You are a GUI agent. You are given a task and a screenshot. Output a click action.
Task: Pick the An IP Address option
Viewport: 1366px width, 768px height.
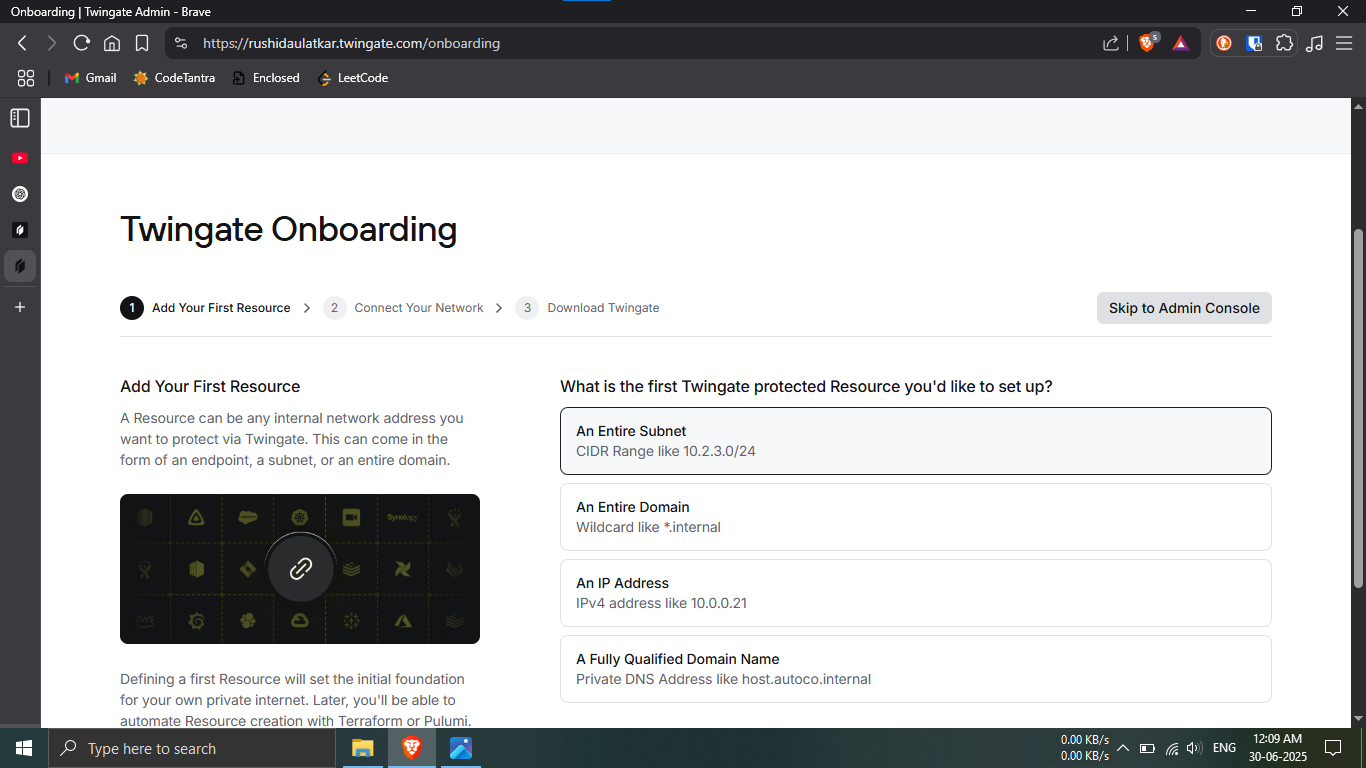(915, 593)
